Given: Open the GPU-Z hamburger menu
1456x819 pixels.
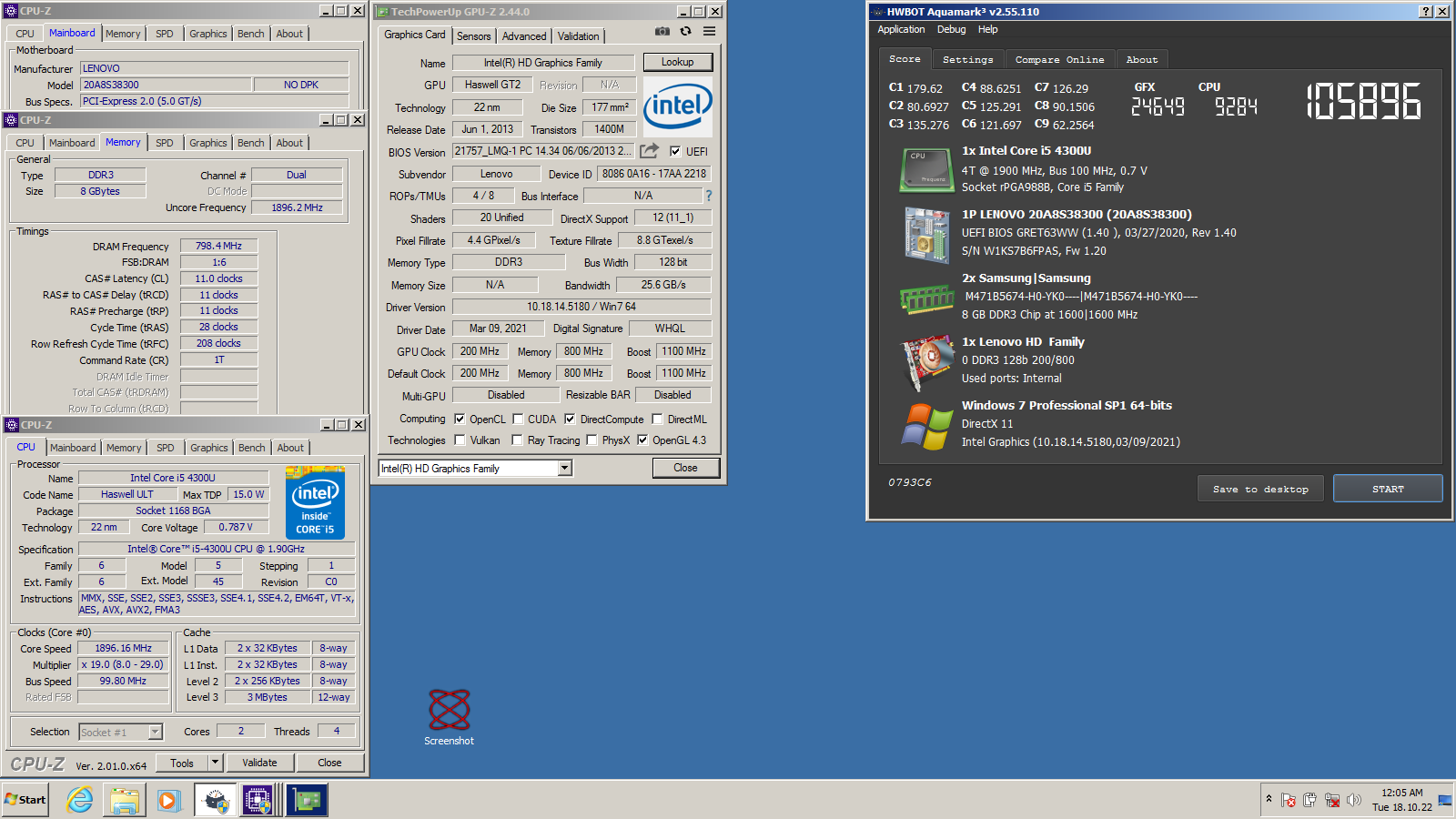Looking at the screenshot, I should 709,31.
